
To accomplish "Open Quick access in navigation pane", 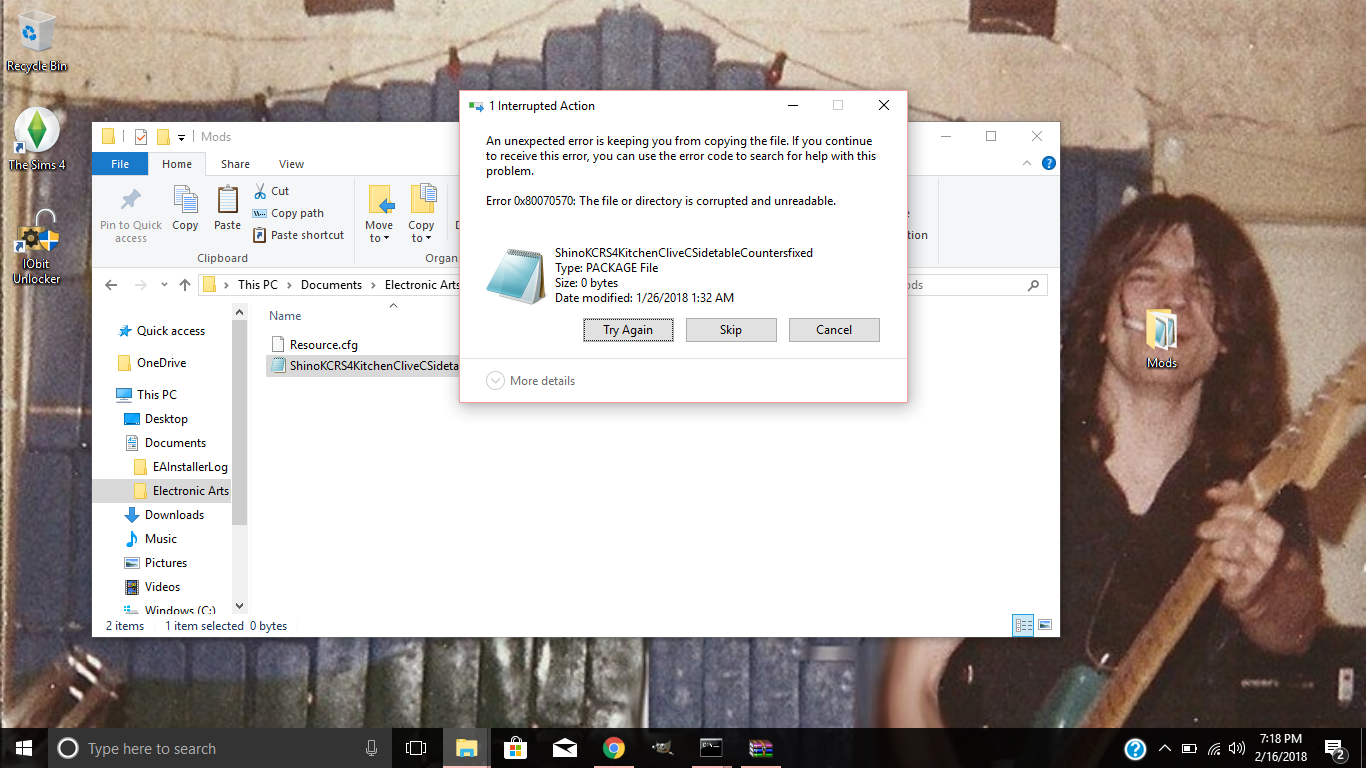I will (161, 331).
